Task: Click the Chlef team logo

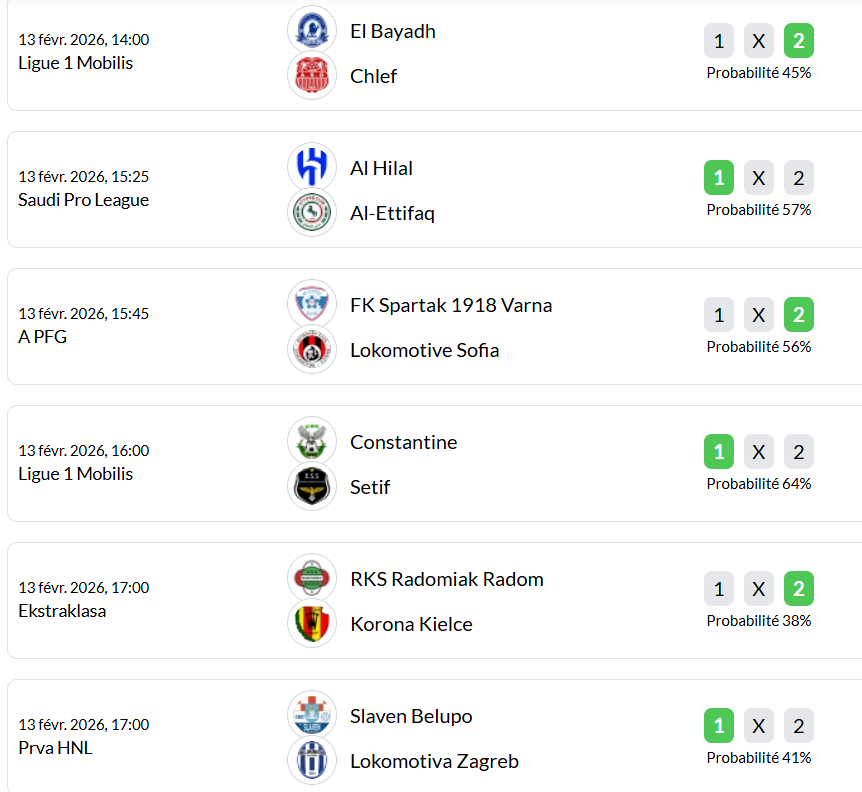Action: [312, 76]
